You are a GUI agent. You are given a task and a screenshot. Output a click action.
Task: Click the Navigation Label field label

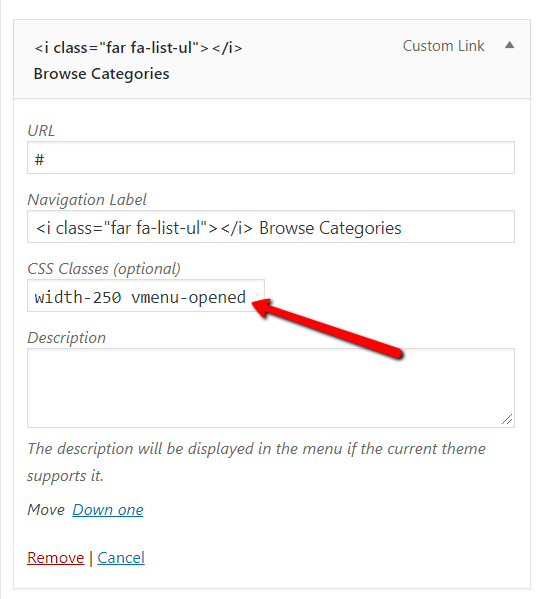87,200
